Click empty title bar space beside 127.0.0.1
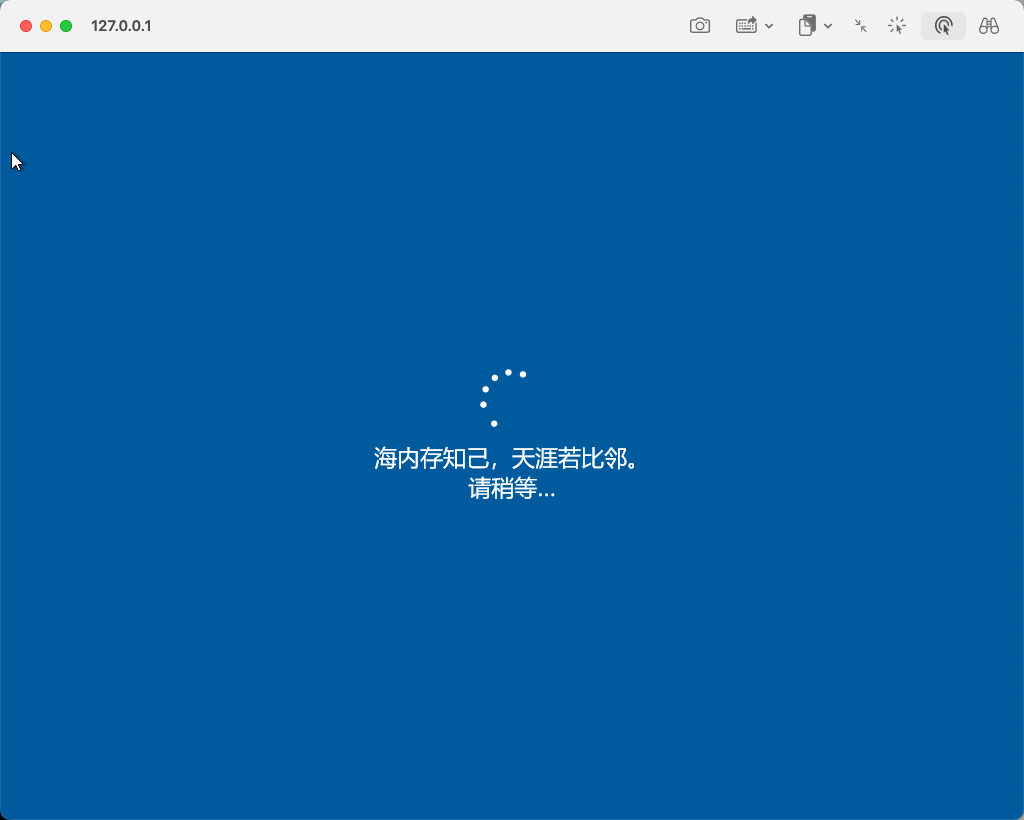 coord(400,26)
